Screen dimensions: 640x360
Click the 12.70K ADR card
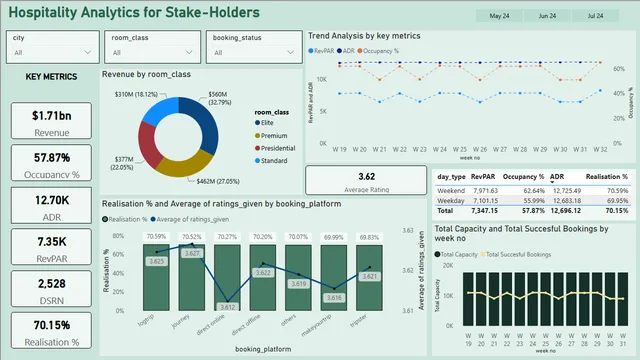click(x=51, y=205)
